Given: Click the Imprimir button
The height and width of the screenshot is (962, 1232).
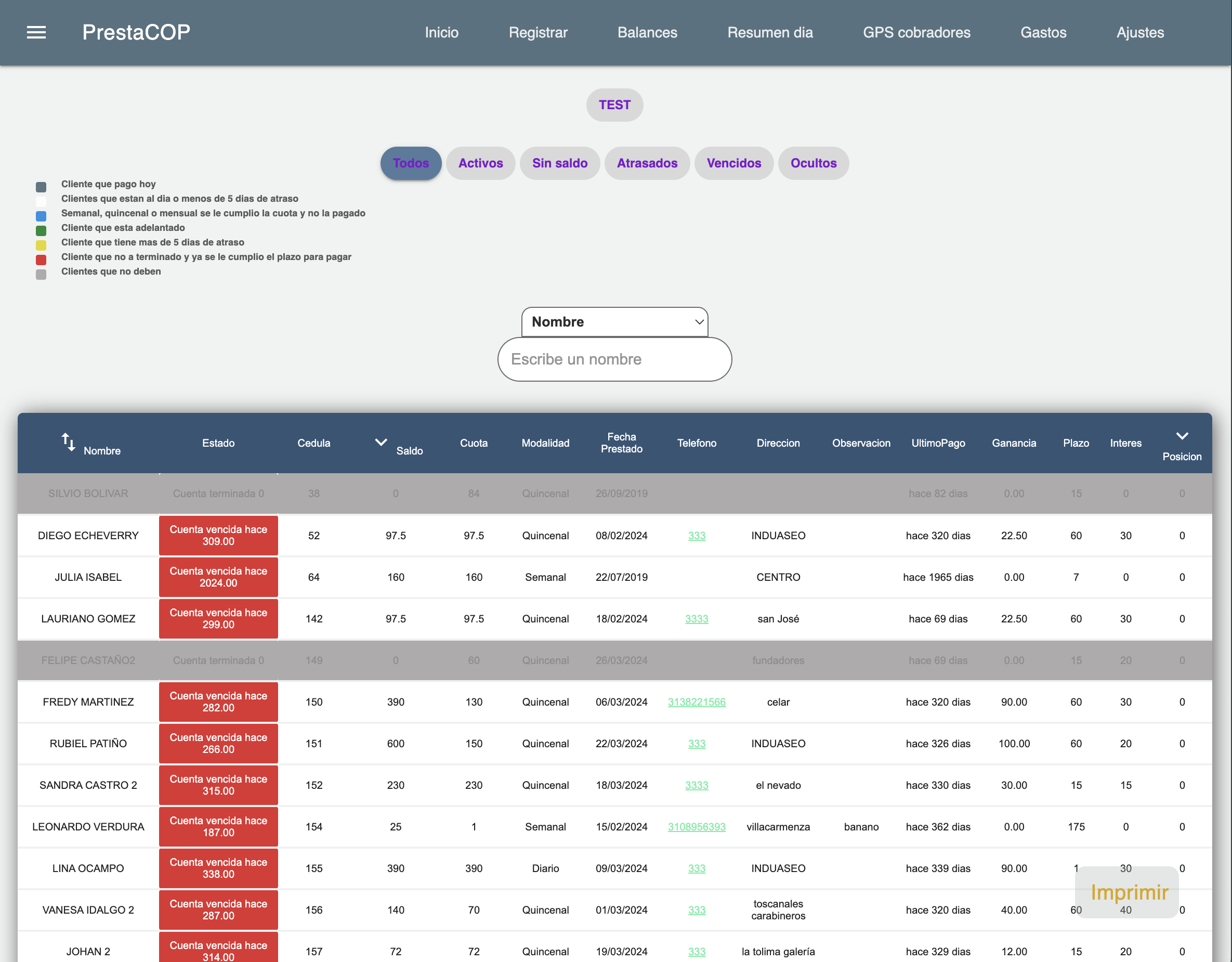Looking at the screenshot, I should [x=1129, y=892].
